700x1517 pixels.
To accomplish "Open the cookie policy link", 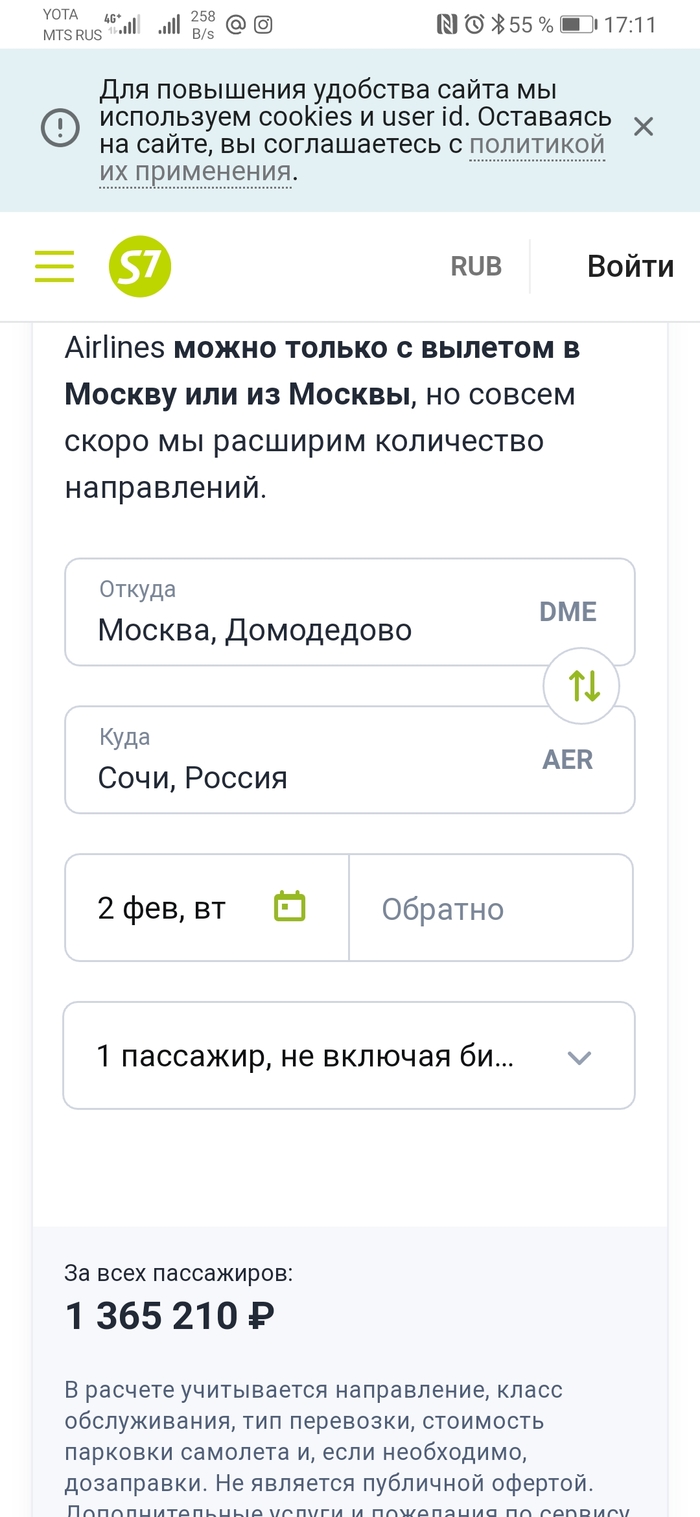I will tap(537, 144).
